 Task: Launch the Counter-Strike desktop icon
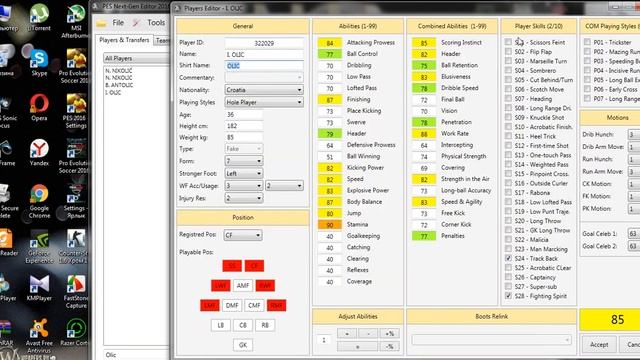[76, 246]
